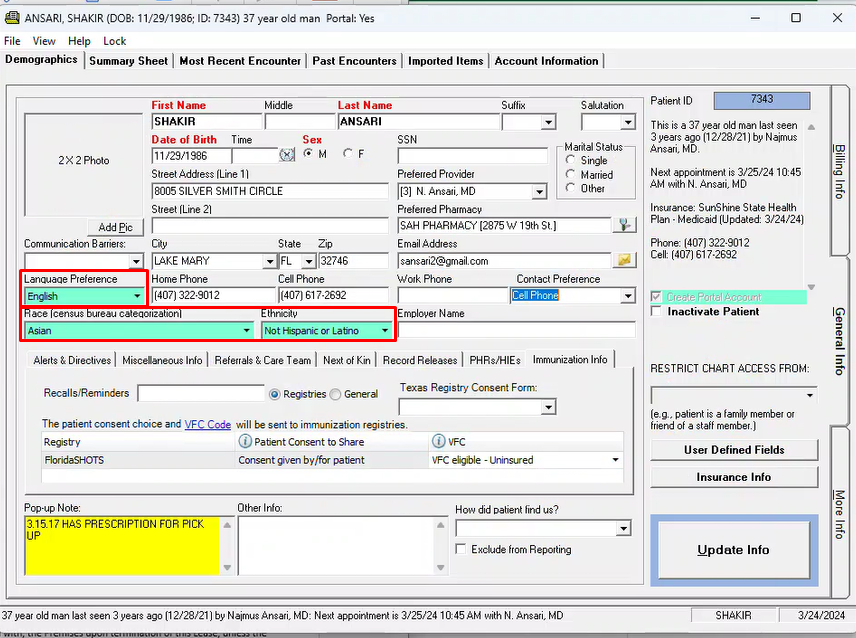Switch to the Summary Sheet tab
This screenshot has width=856, height=638.
[128, 61]
